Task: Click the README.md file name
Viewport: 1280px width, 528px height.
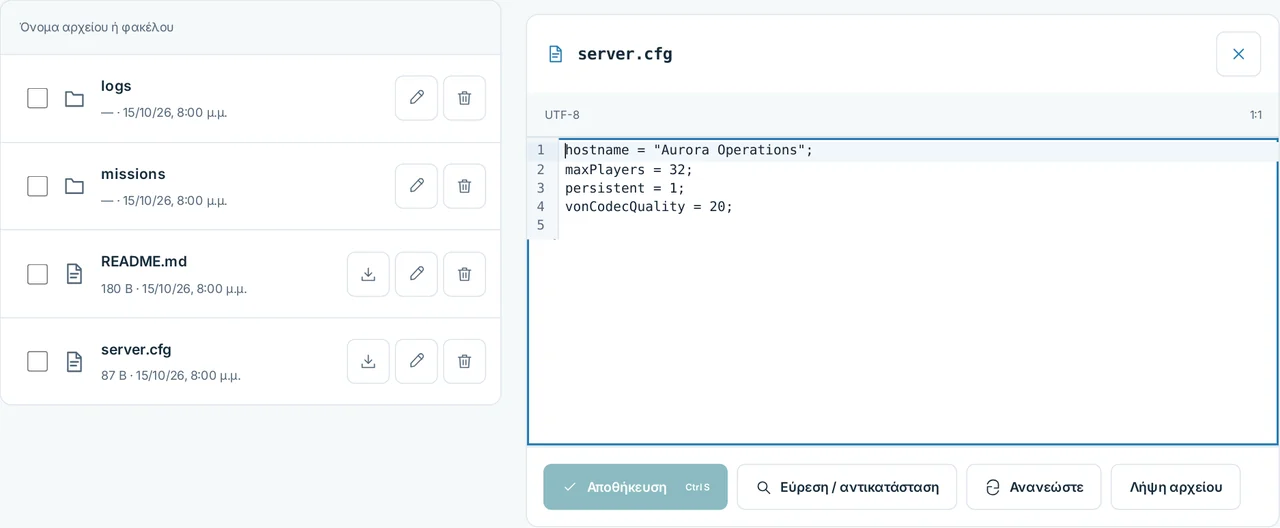Action: (144, 262)
